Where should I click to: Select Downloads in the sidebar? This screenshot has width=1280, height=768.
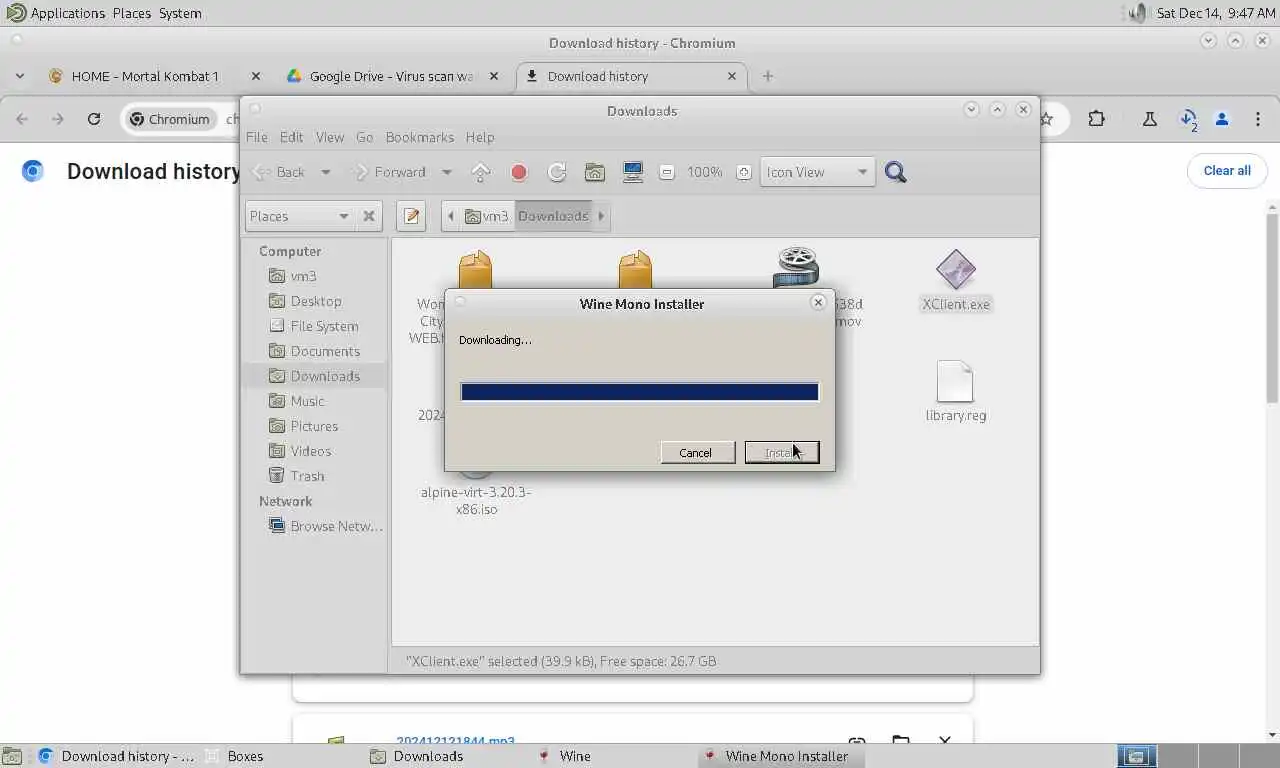tap(315, 376)
